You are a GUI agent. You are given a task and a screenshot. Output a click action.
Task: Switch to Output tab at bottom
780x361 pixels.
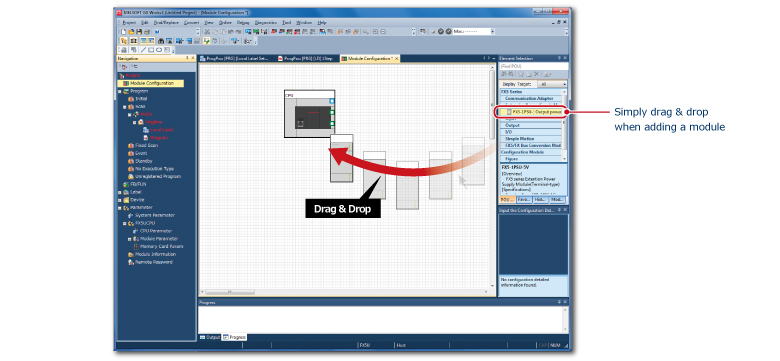(210, 337)
